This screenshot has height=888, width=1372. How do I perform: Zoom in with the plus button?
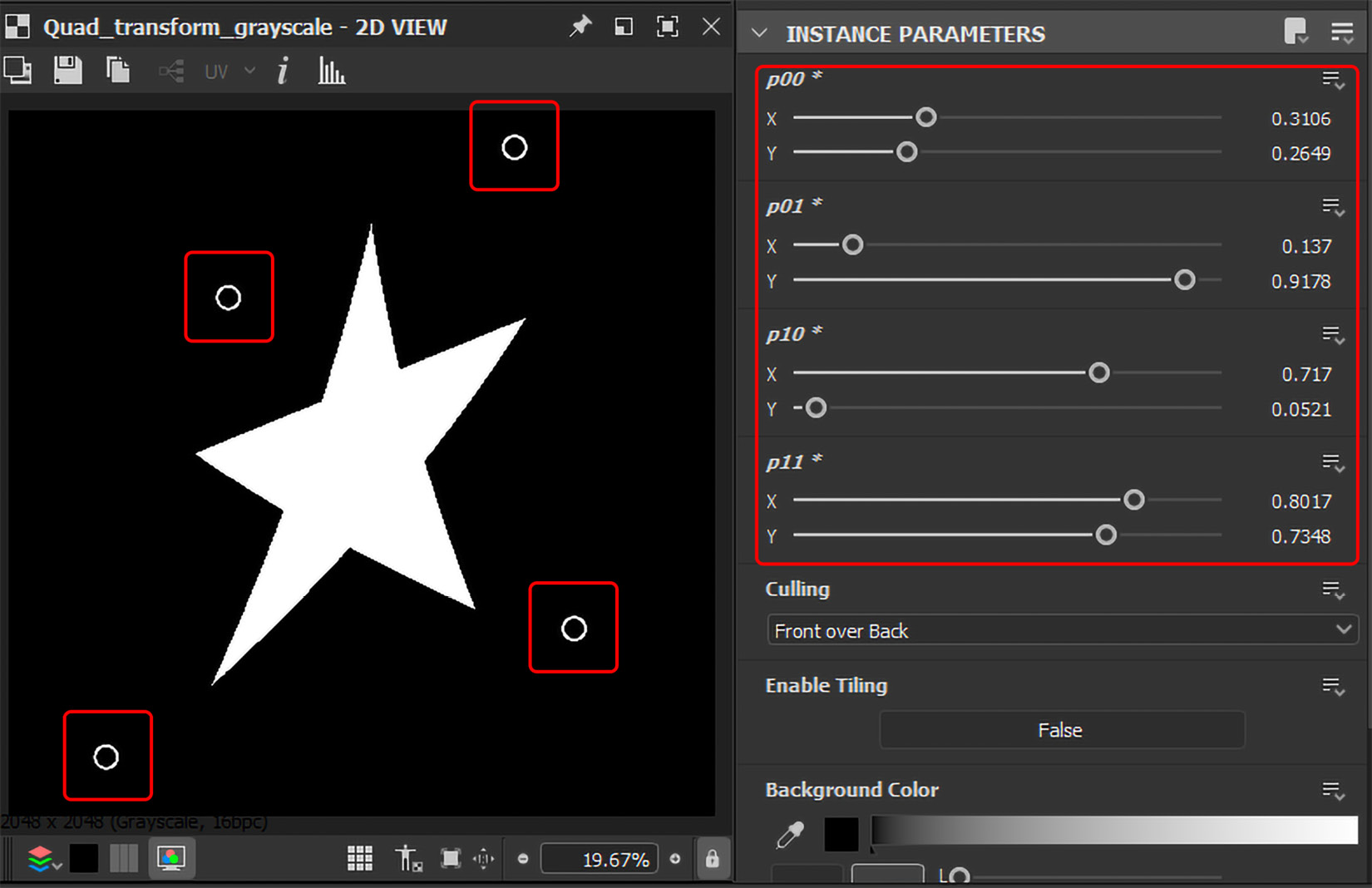click(675, 859)
